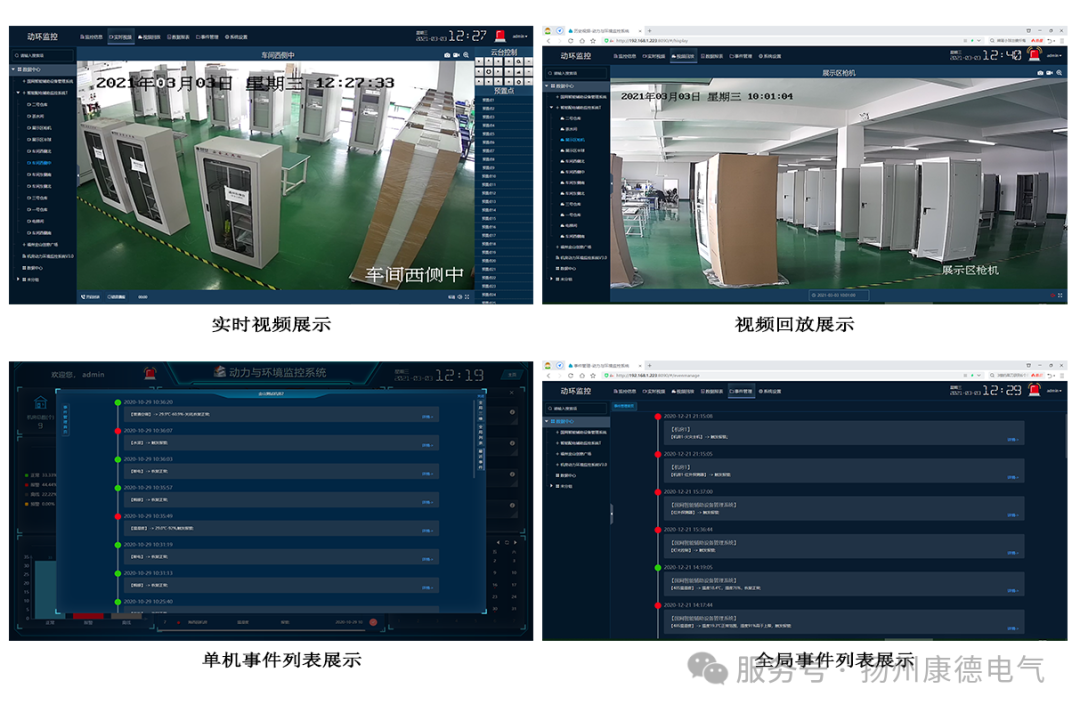The width and height of the screenshot is (1080, 713).
Task: Open the 监控信息 tab in the live video screen
Action: (92, 37)
